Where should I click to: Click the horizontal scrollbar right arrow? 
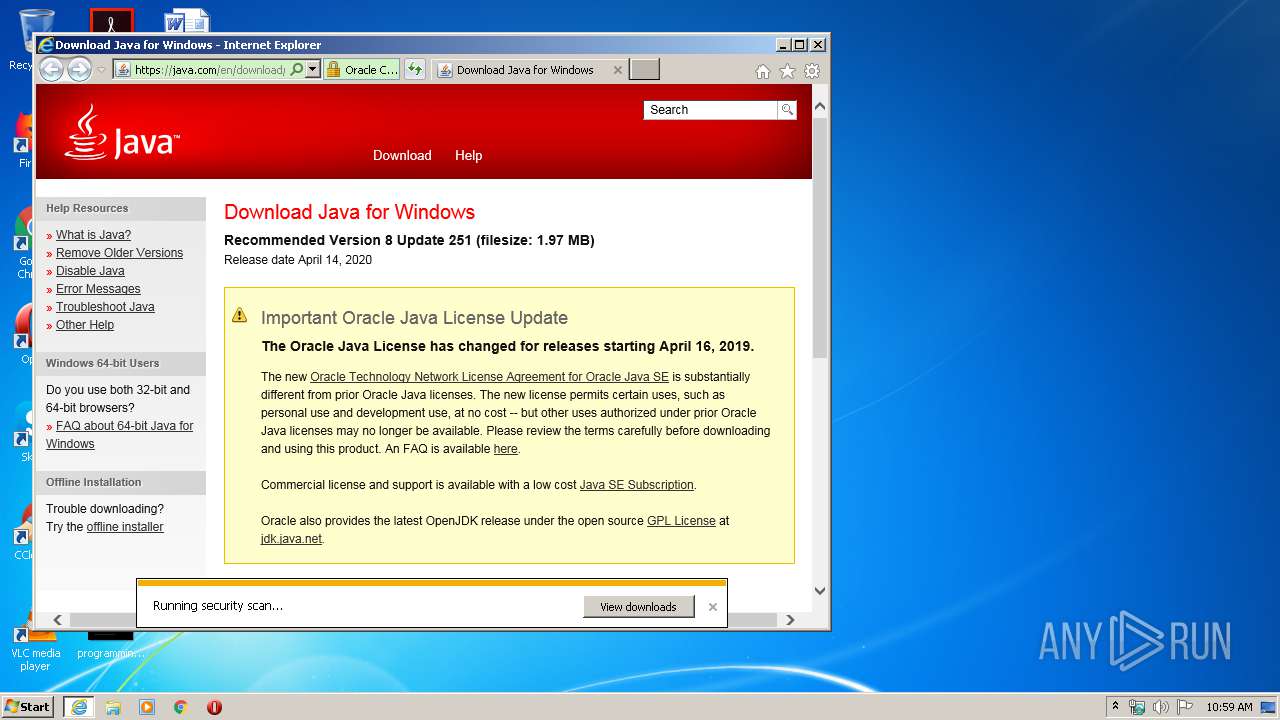click(790, 620)
